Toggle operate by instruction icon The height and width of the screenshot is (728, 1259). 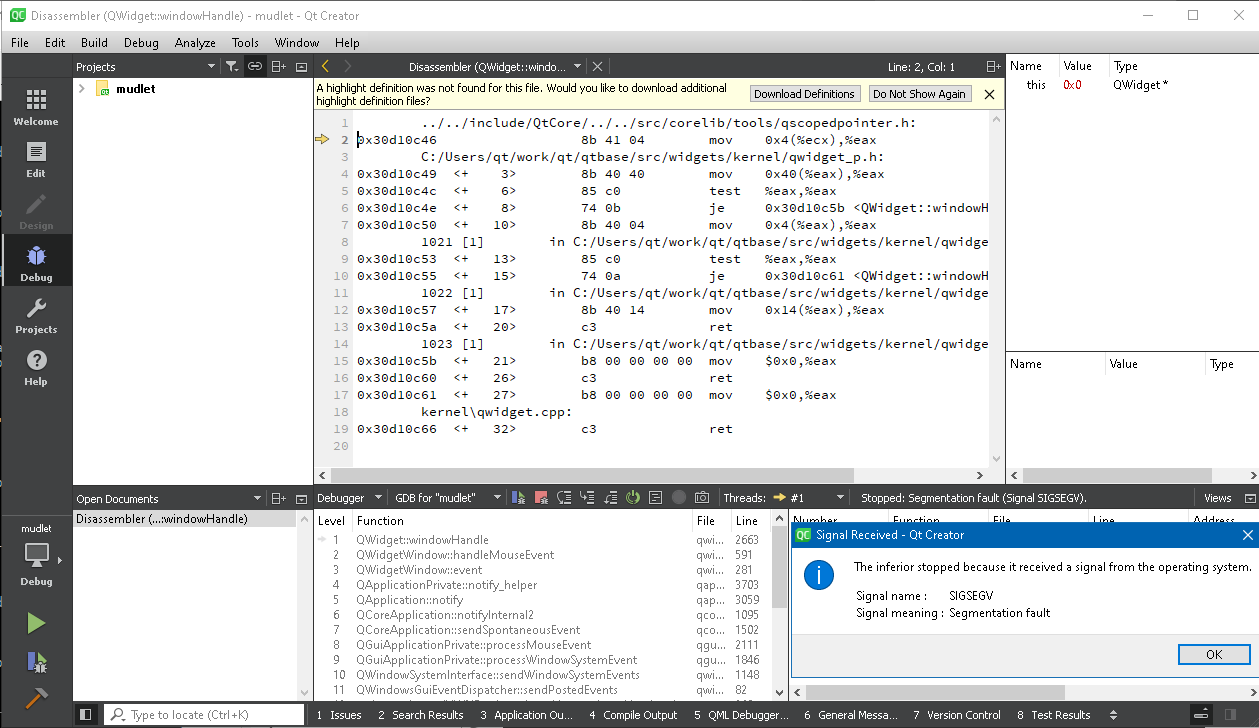656,497
